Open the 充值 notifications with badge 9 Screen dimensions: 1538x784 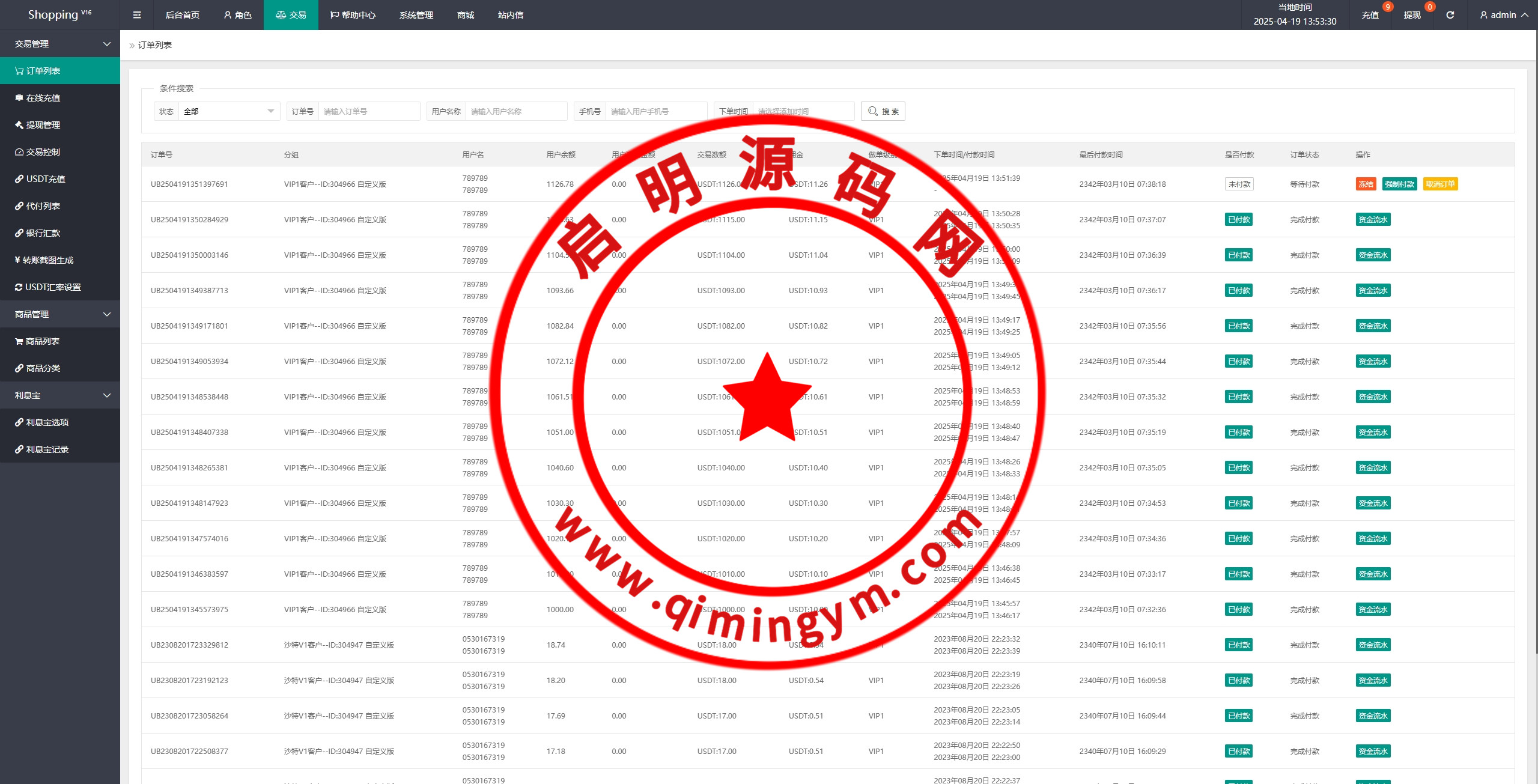coord(1370,15)
